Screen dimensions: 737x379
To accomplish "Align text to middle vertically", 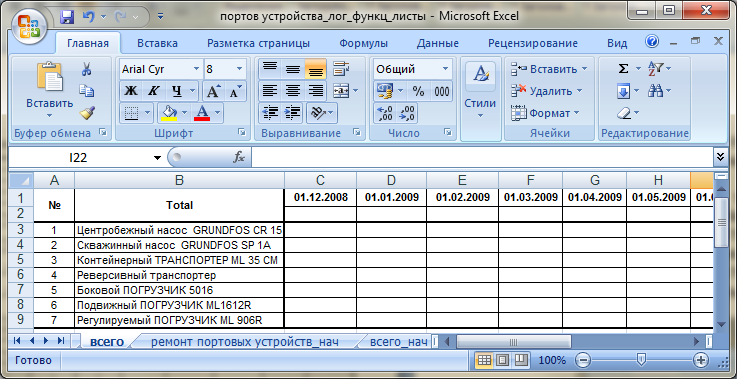I will (x=293, y=69).
